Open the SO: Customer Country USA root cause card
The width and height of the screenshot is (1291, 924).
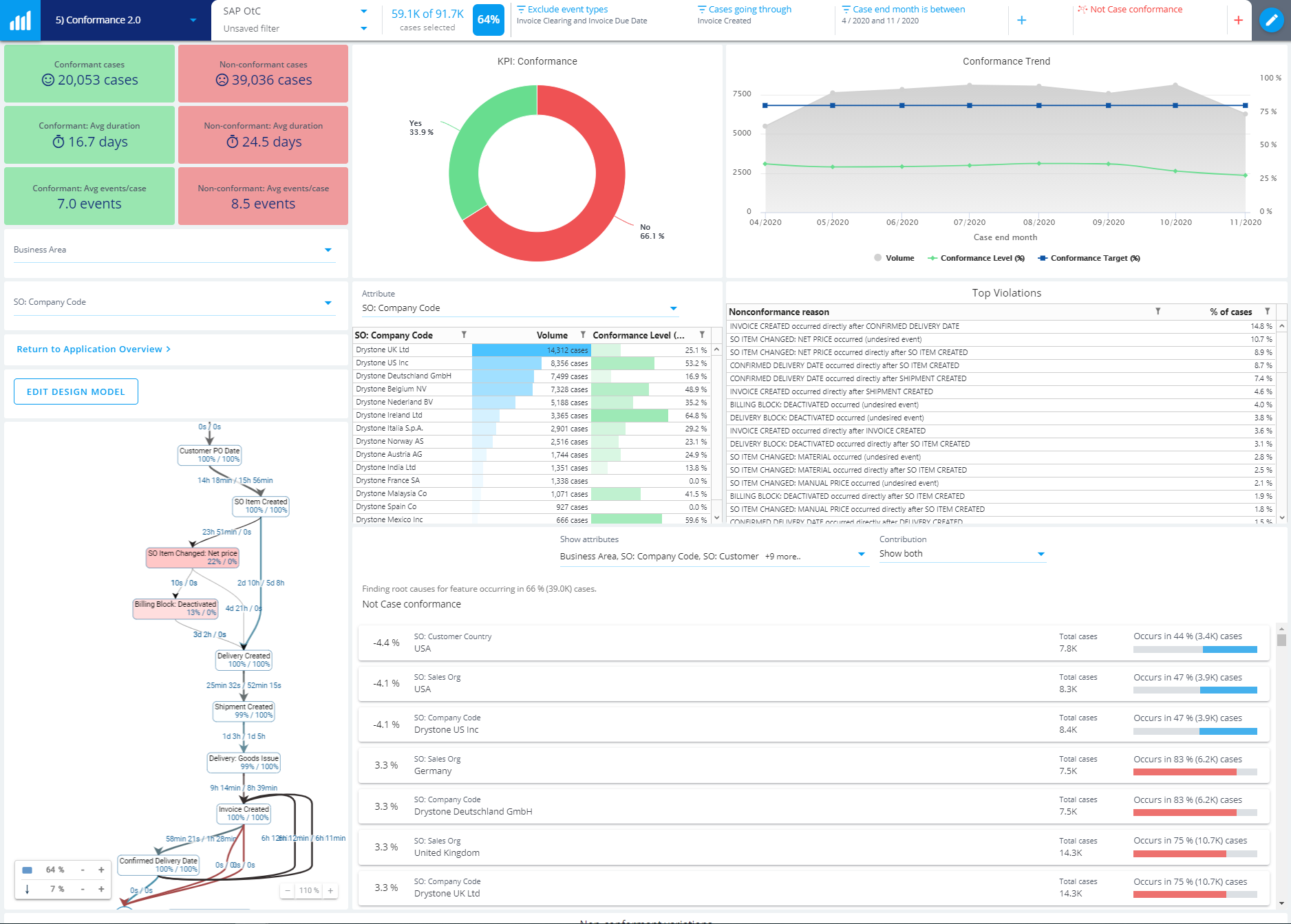tap(813, 643)
